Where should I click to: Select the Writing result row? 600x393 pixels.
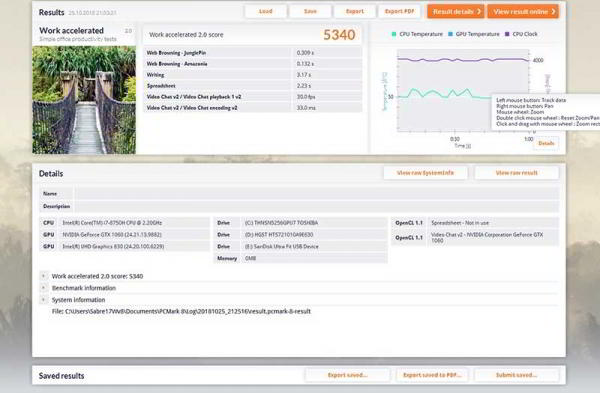tap(253, 75)
